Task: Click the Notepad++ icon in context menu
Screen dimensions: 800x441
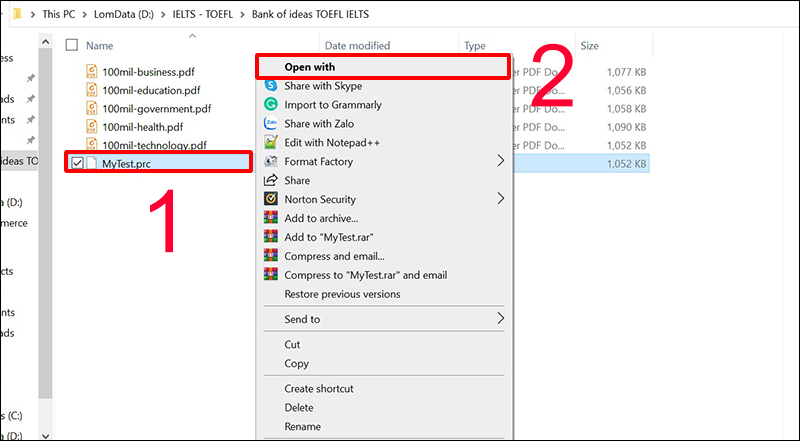Action: [x=270, y=142]
